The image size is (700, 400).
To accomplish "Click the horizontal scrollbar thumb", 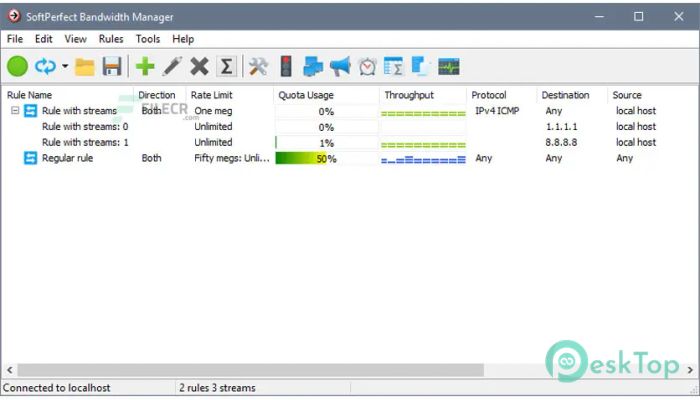I will tap(250, 370).
